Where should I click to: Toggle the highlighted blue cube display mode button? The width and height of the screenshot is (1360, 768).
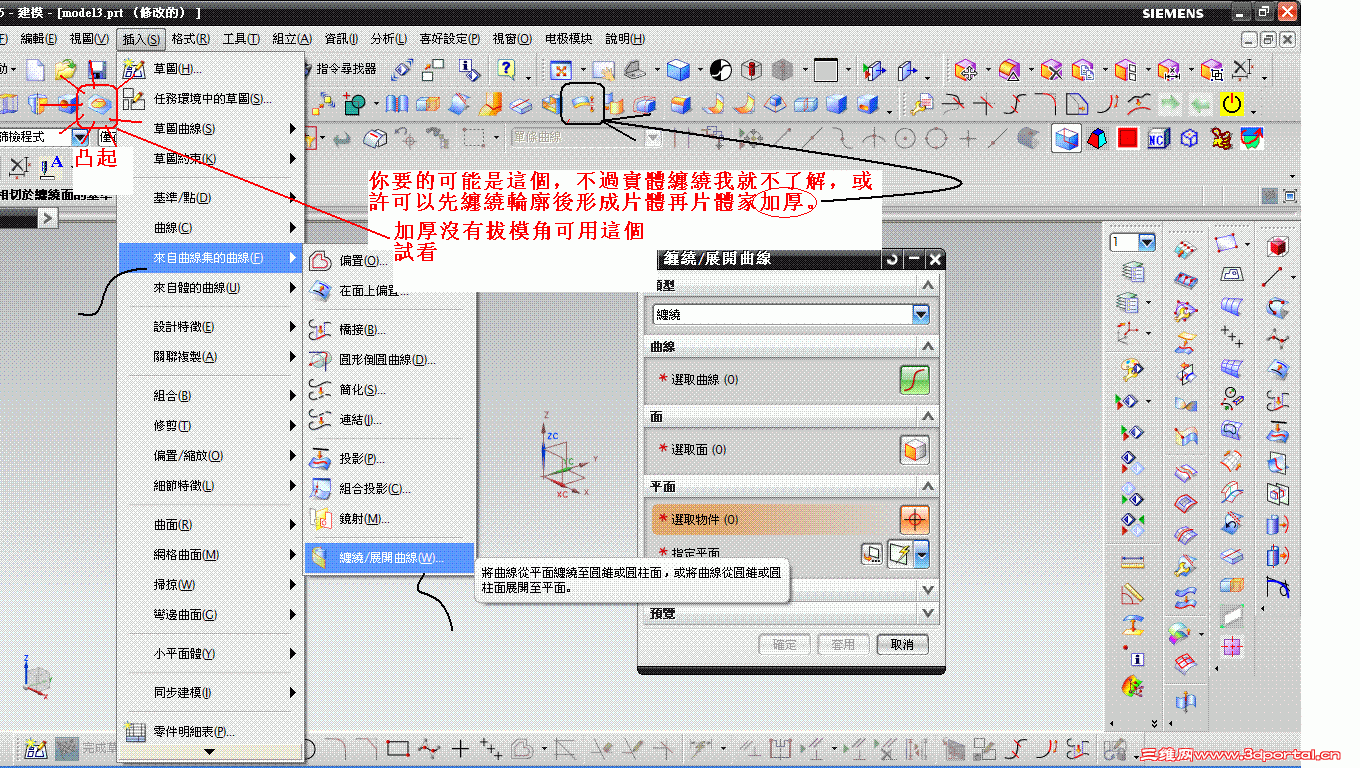(x=1066, y=138)
